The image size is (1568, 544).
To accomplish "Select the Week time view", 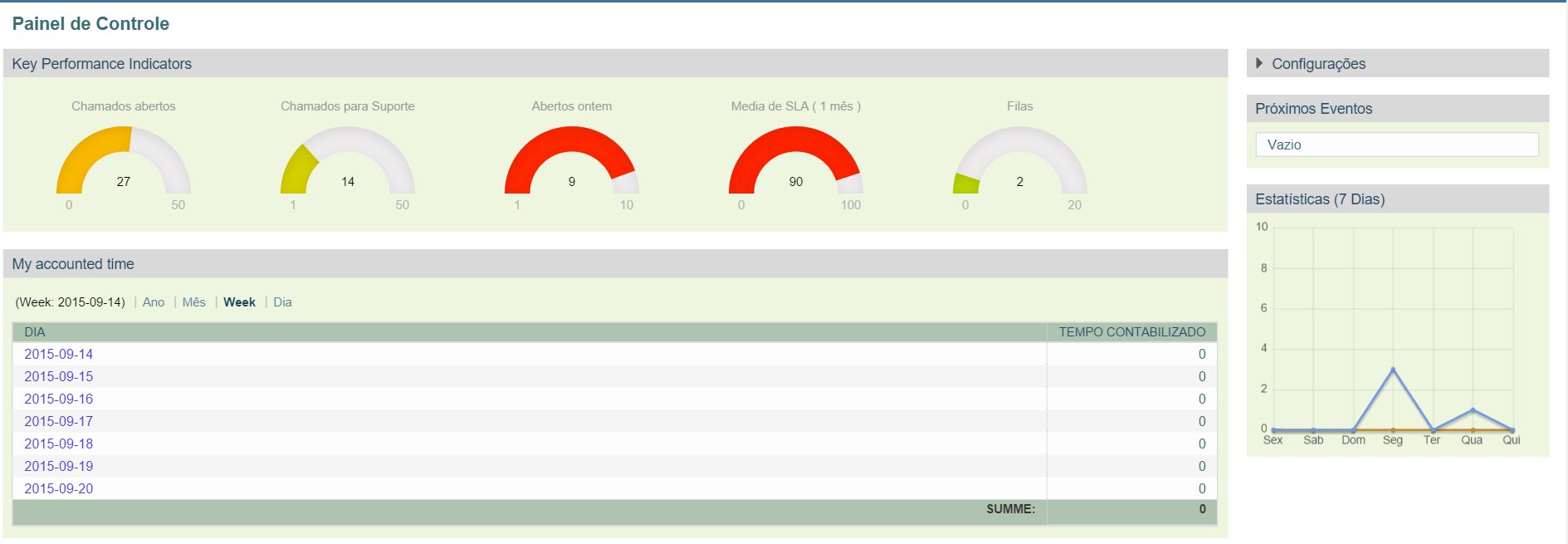I will (239, 302).
